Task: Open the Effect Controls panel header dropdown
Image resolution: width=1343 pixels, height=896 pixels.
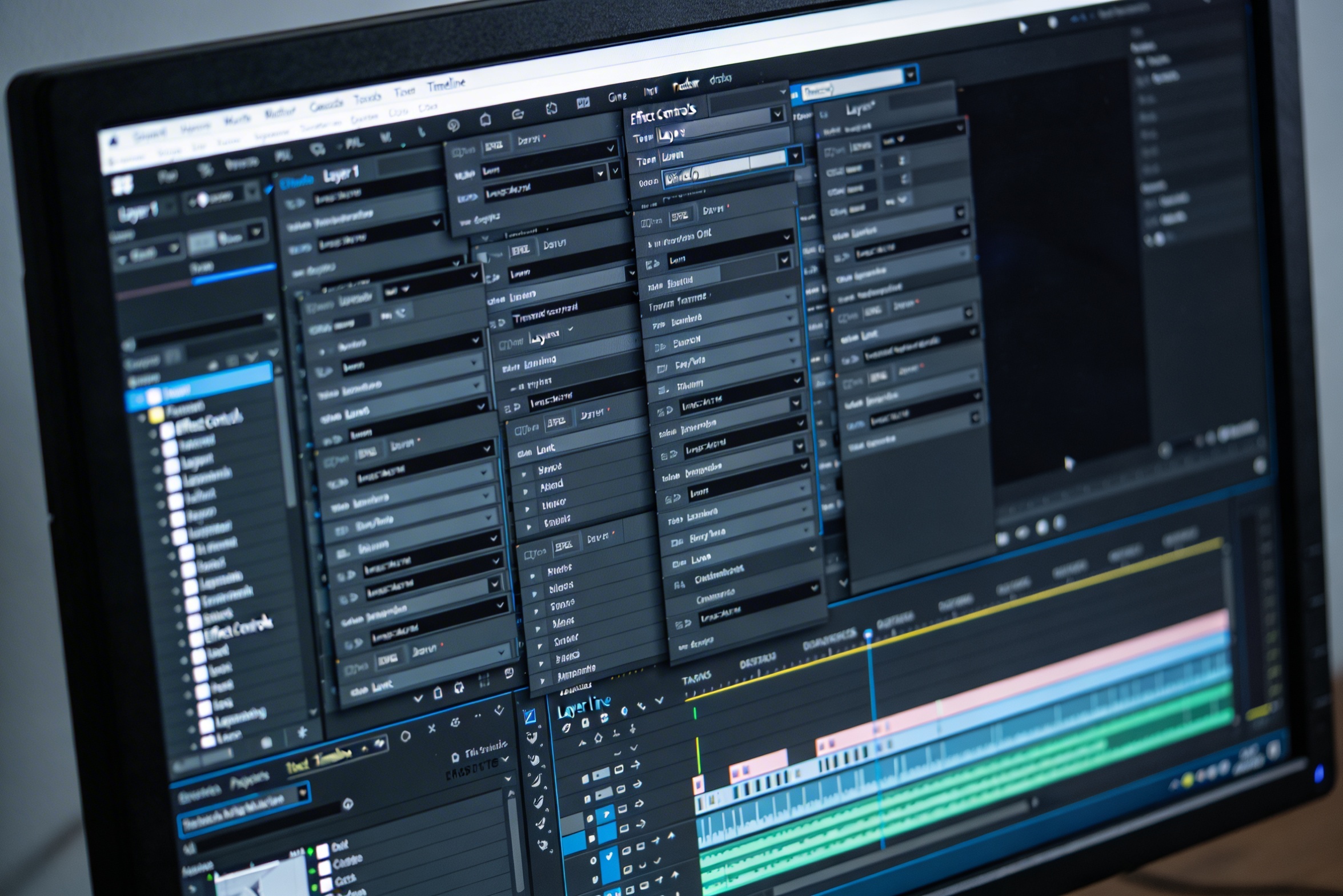Action: (x=777, y=115)
